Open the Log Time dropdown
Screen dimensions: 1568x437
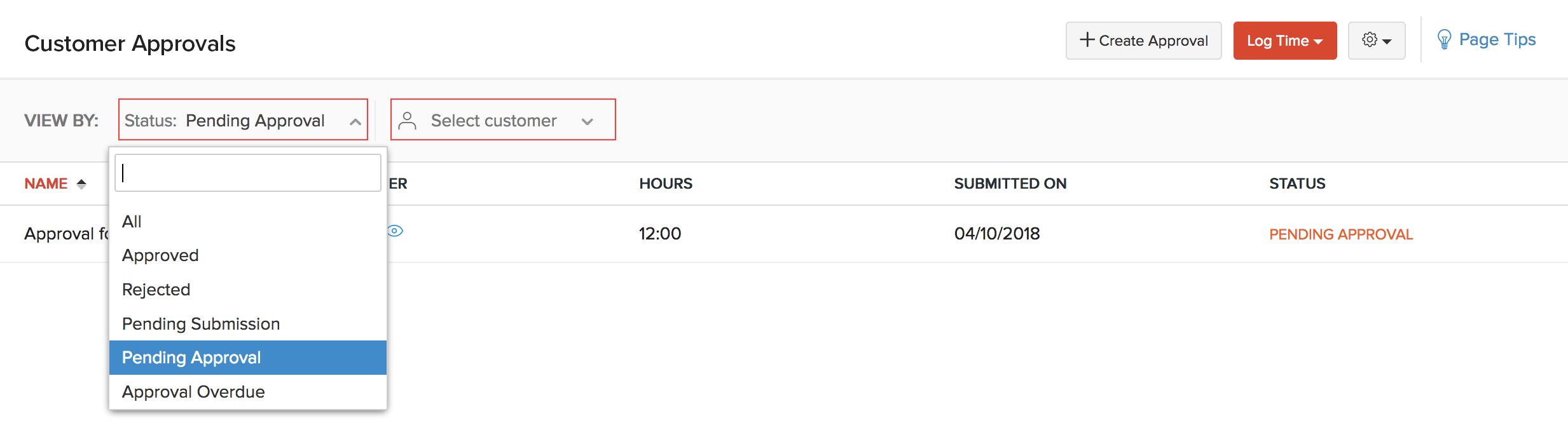1284,41
